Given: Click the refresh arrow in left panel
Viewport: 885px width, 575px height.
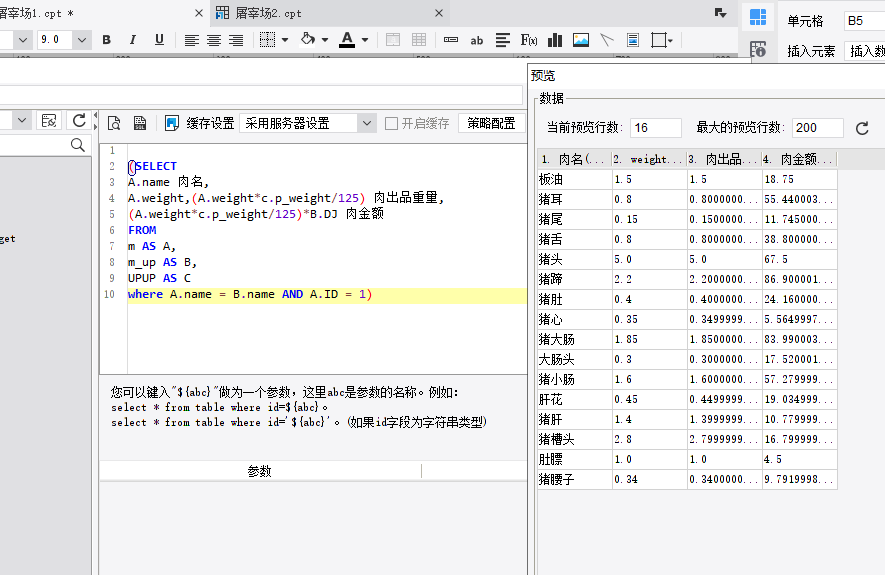Looking at the screenshot, I should (79, 120).
